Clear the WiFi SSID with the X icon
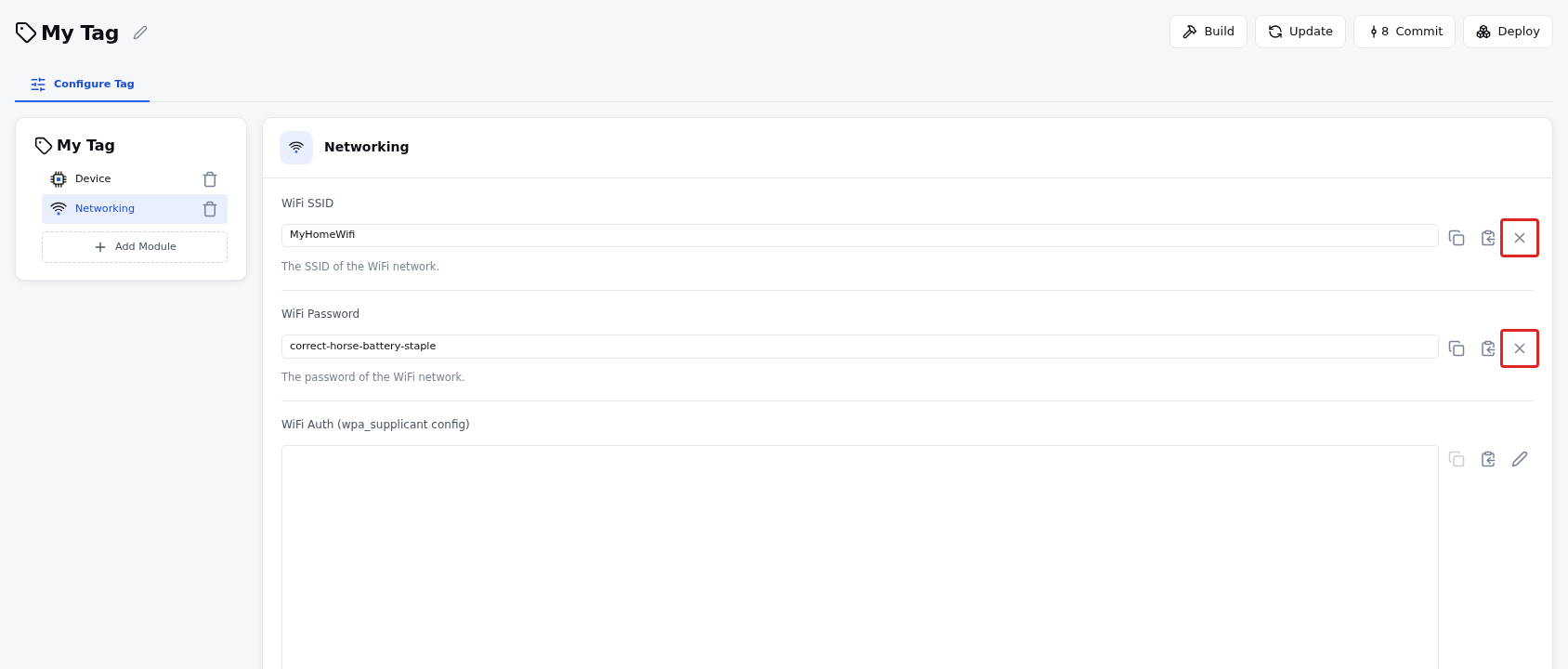 pos(1520,238)
